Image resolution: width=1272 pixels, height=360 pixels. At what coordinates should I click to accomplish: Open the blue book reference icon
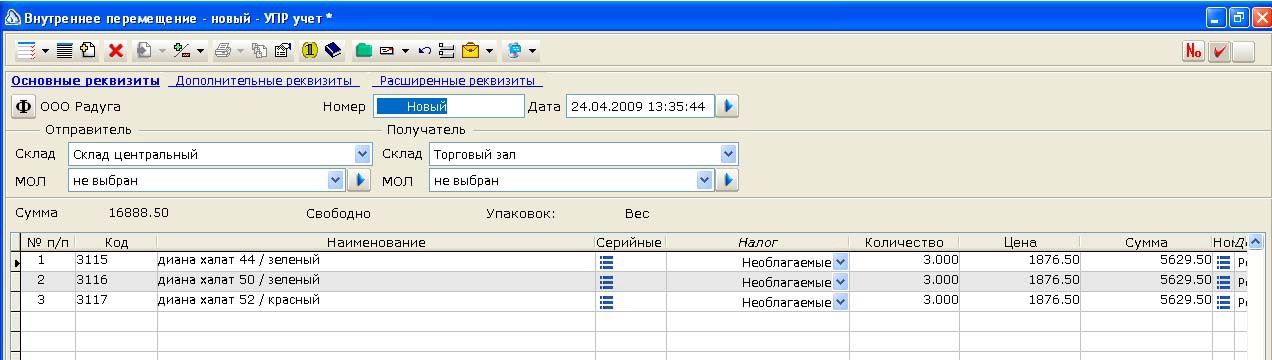pos(333,50)
